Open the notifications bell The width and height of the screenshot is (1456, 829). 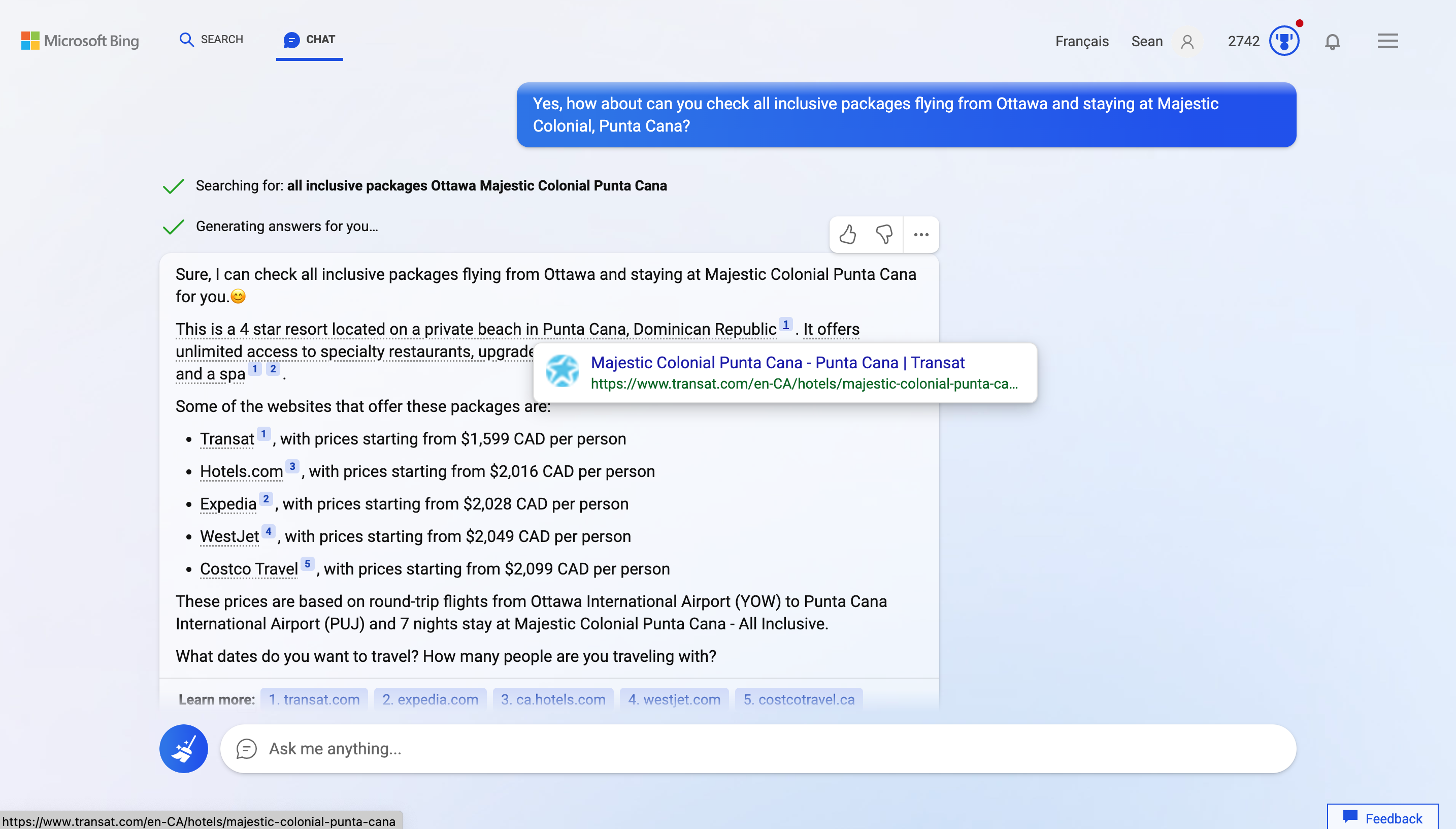[x=1332, y=42]
